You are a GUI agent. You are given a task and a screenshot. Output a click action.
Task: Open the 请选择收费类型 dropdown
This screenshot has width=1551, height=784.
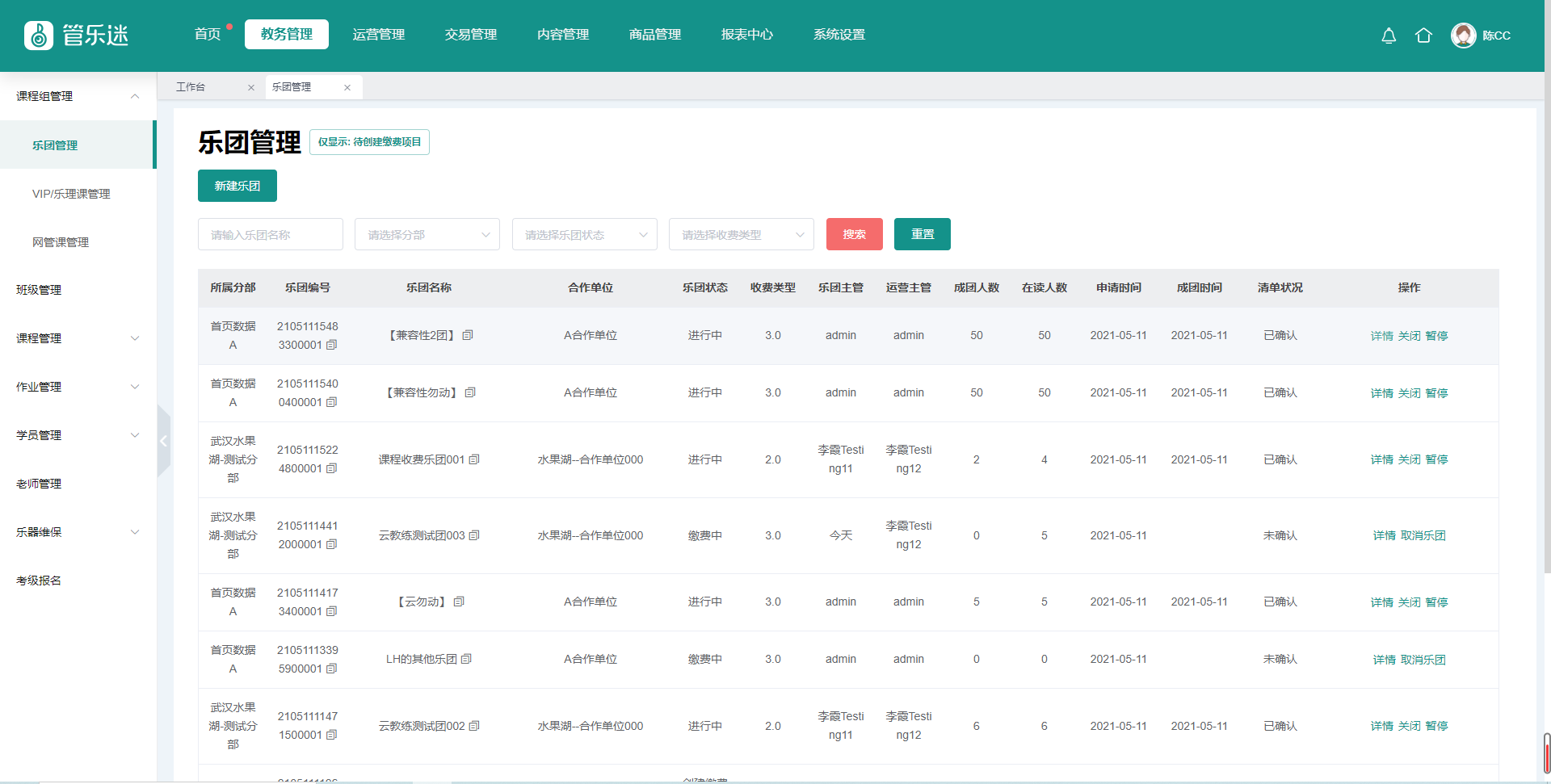point(741,234)
